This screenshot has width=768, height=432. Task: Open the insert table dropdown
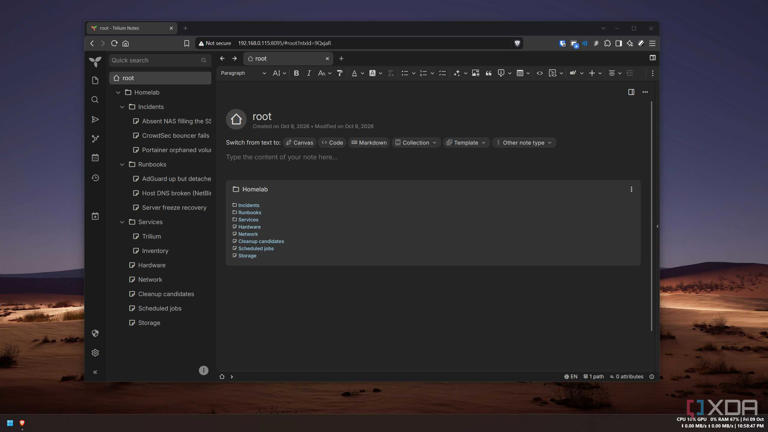click(x=523, y=73)
